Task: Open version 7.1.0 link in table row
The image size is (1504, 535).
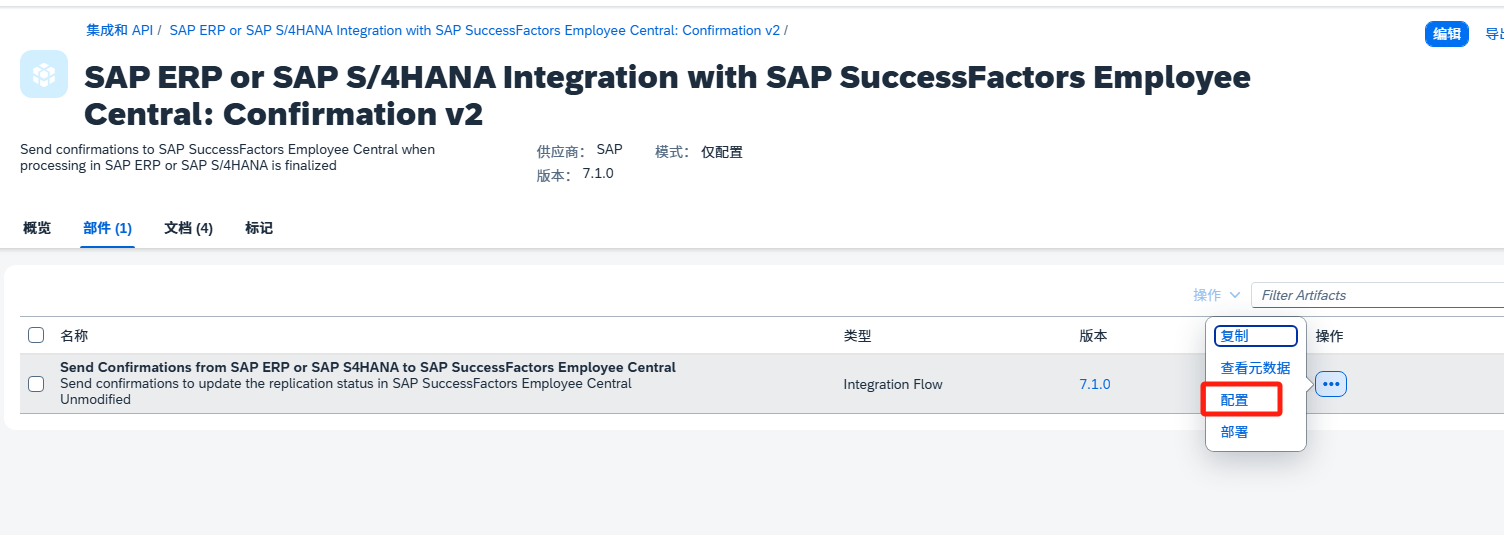Action: [1095, 384]
